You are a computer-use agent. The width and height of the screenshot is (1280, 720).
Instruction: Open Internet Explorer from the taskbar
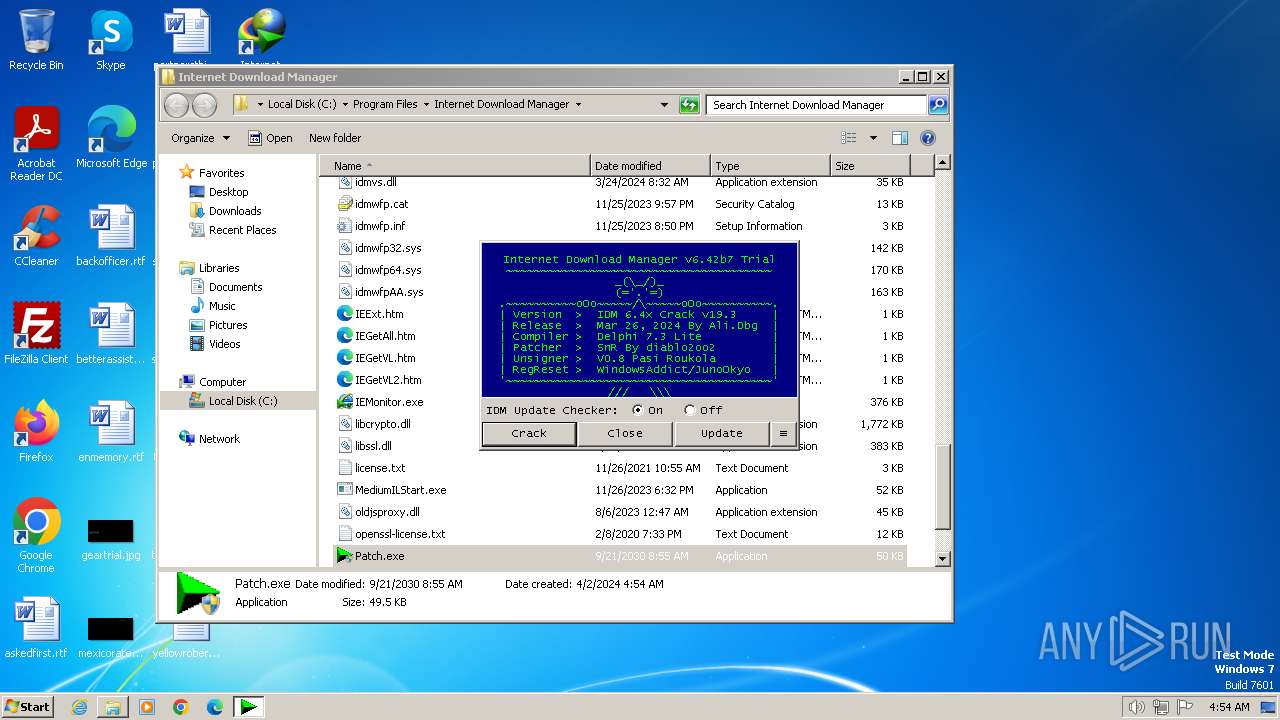coord(79,707)
